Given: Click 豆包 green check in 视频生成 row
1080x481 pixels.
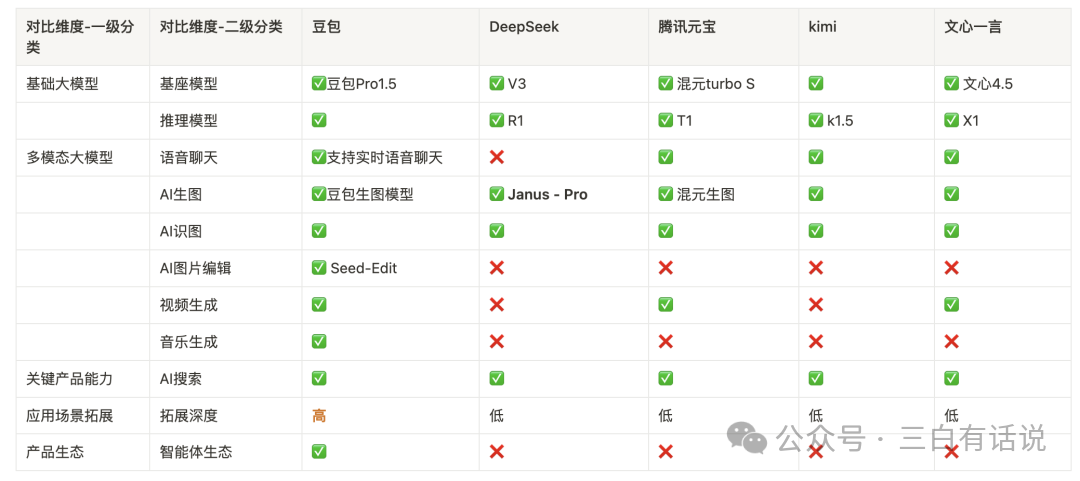Looking at the screenshot, I should (319, 305).
